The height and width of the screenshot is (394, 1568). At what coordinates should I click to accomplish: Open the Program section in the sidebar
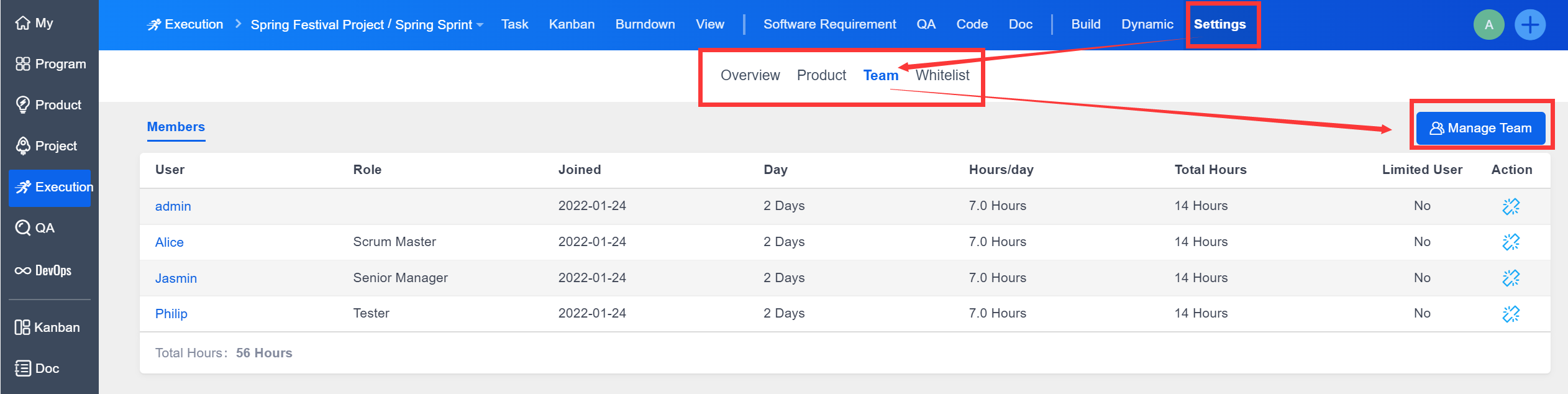point(51,64)
